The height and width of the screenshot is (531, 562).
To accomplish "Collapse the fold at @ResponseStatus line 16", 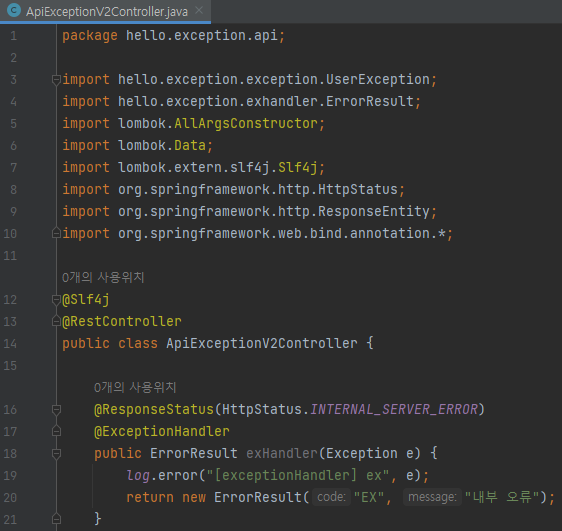I will pyautogui.click(x=56, y=410).
